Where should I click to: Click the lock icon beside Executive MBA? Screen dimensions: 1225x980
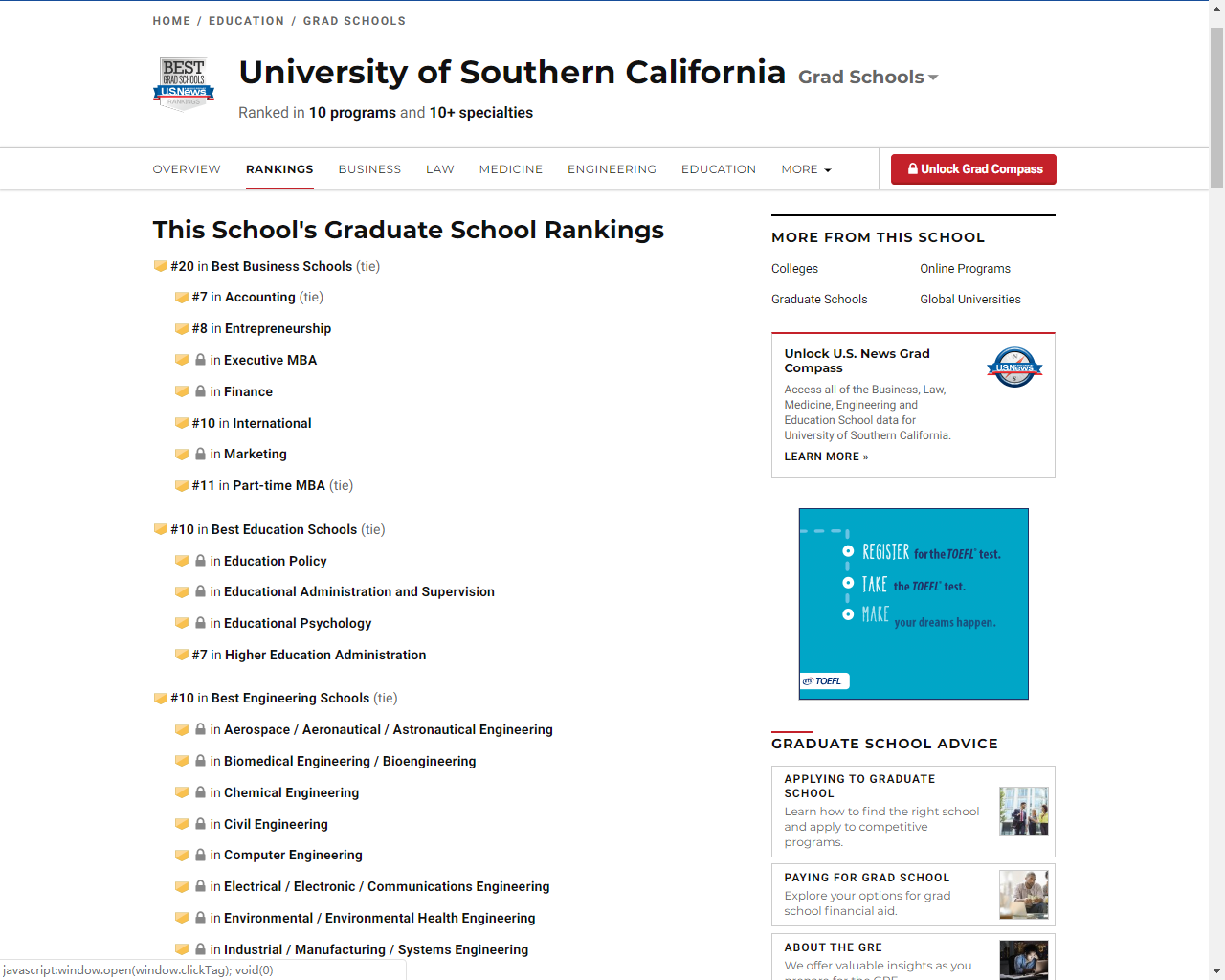click(200, 360)
